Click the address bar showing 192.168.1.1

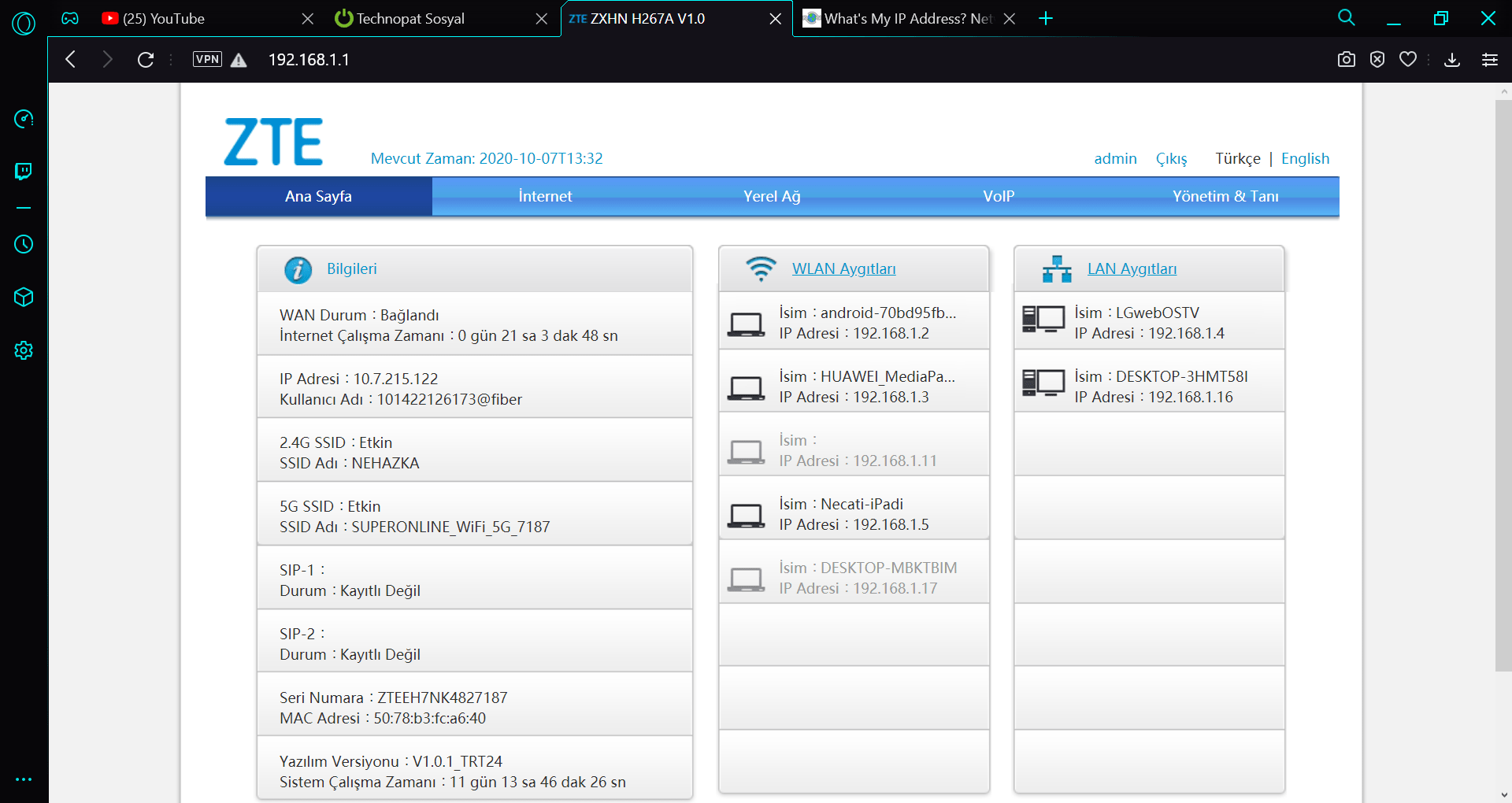309,60
